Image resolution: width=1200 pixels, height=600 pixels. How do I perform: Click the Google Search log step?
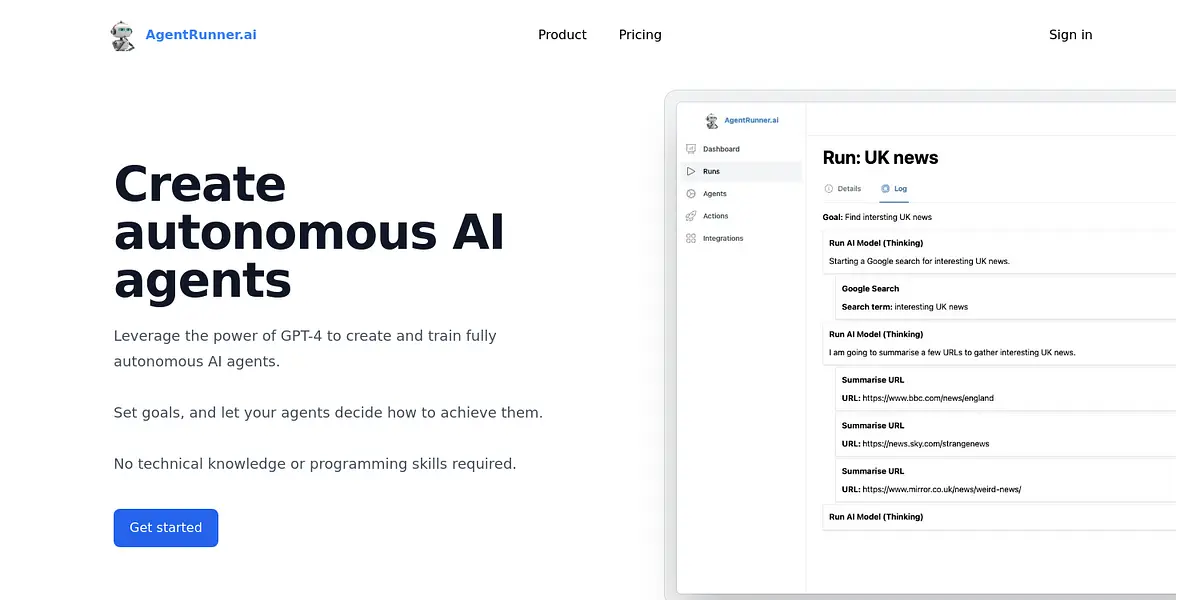pyautogui.click(x=870, y=289)
